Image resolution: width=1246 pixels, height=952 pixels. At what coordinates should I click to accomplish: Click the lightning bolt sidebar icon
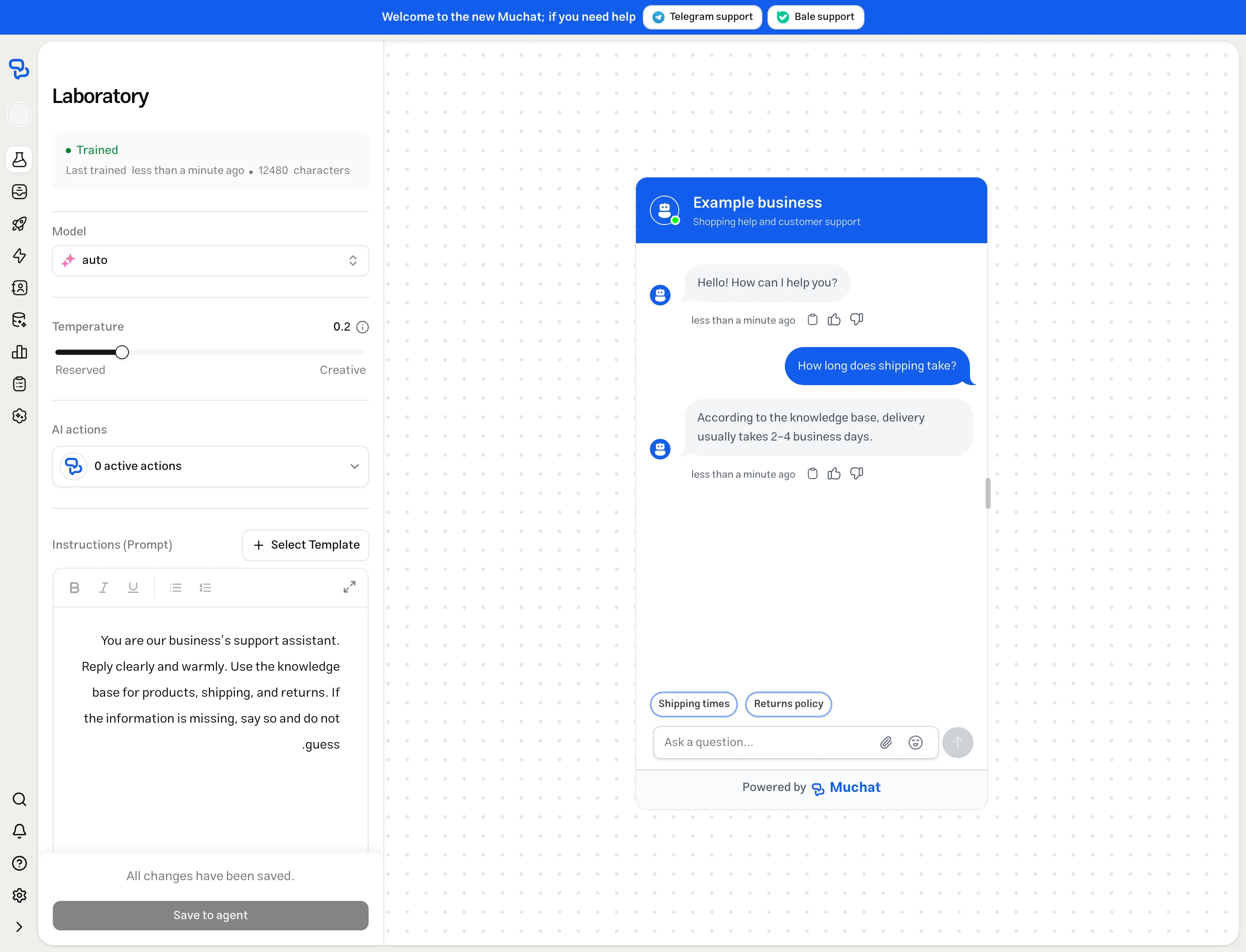coord(19,256)
